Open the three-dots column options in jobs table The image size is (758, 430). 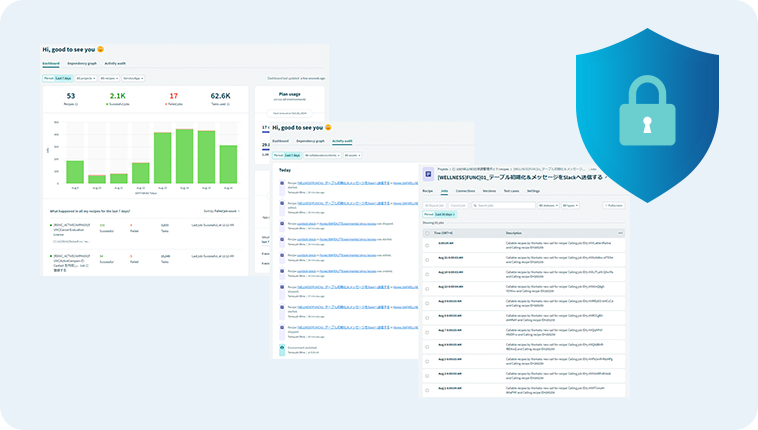tap(620, 233)
